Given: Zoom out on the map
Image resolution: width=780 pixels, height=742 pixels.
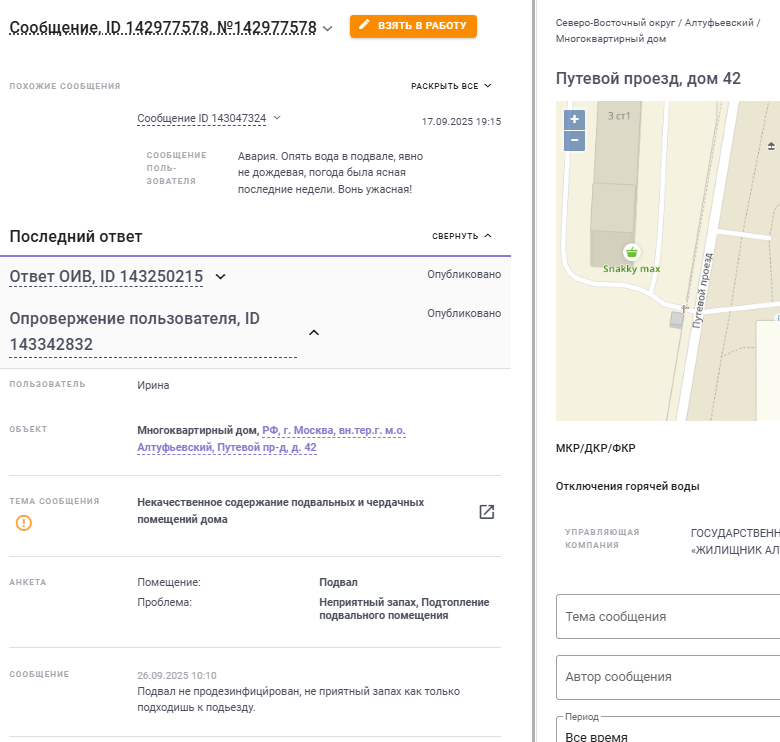Looking at the screenshot, I should coord(574,141).
